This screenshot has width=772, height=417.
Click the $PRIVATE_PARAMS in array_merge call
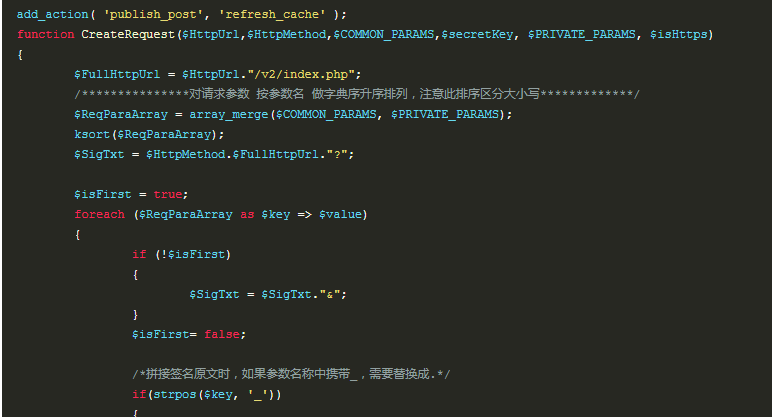pos(445,114)
